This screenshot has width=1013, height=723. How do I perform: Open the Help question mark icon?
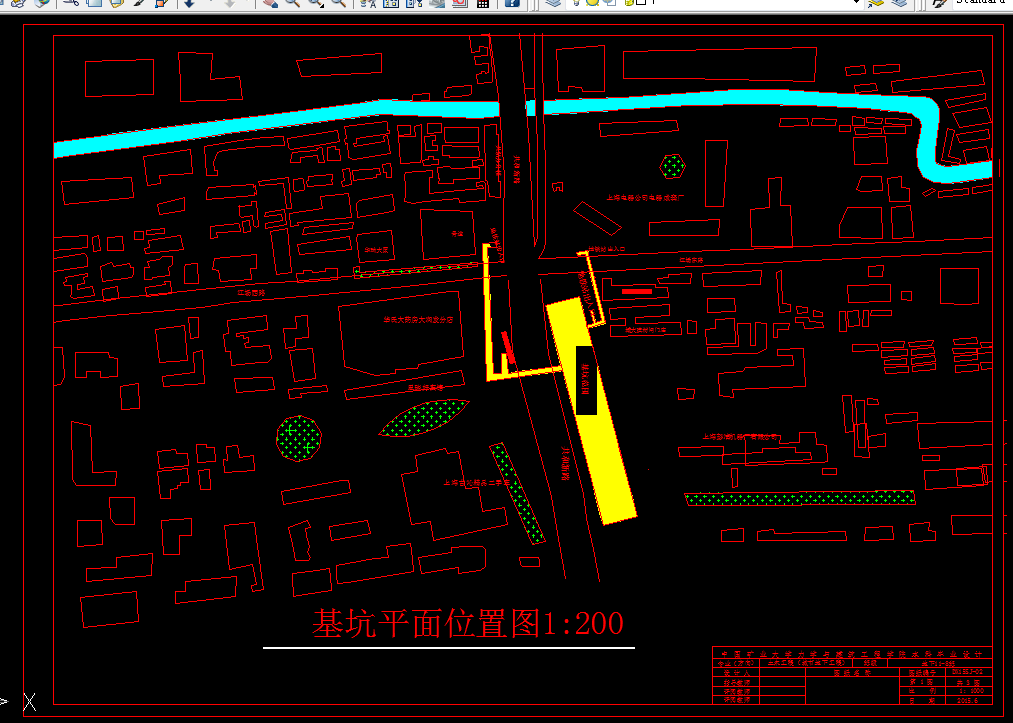tap(512, 3)
